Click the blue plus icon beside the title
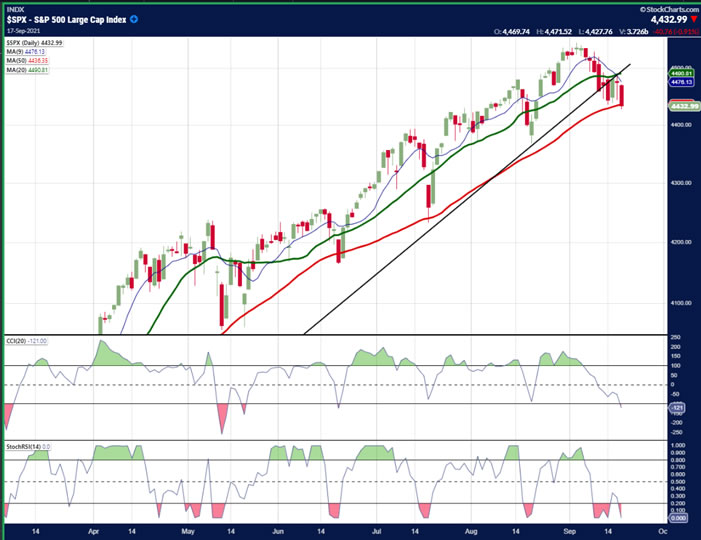Image resolution: width=701 pixels, height=540 pixels. click(x=134, y=19)
